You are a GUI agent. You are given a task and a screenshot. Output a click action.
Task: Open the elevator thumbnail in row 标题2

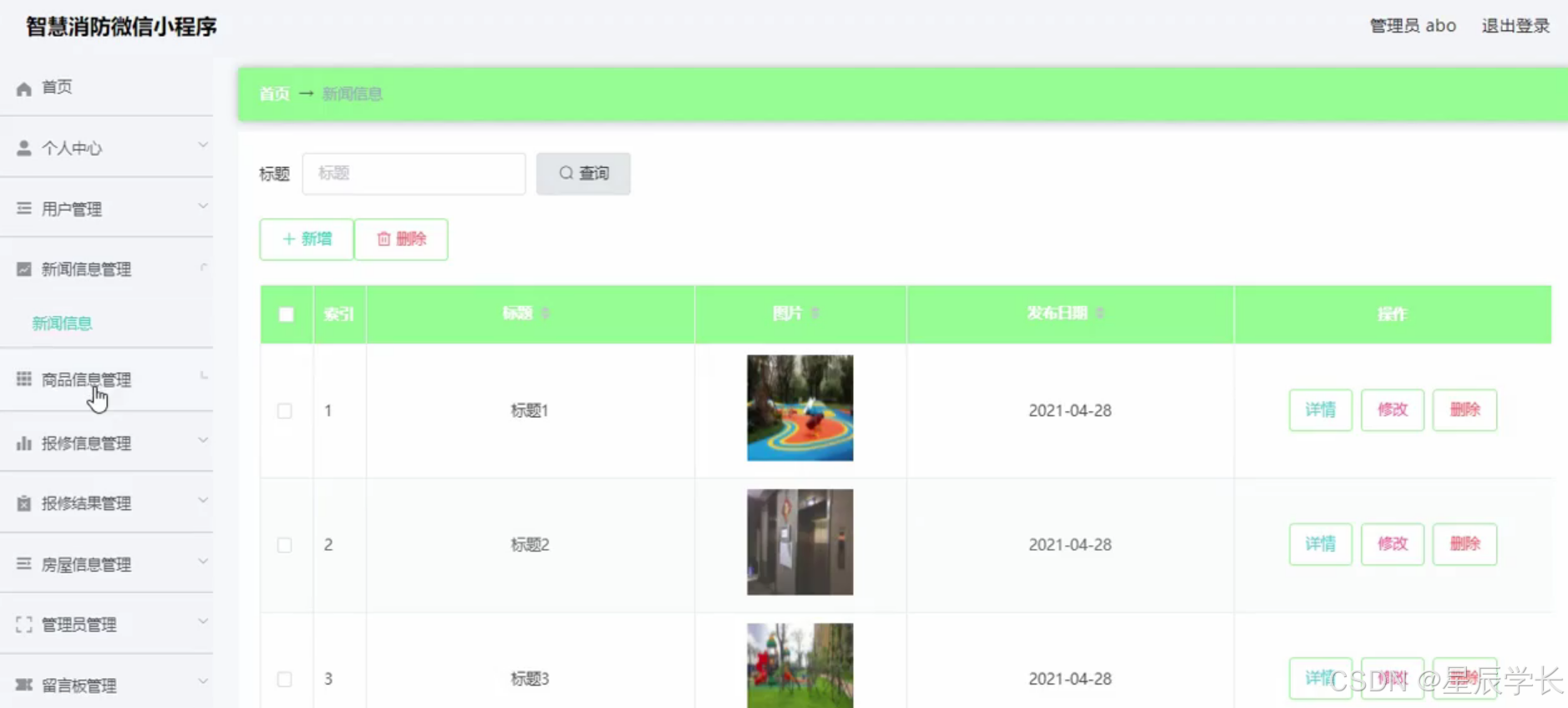click(799, 542)
